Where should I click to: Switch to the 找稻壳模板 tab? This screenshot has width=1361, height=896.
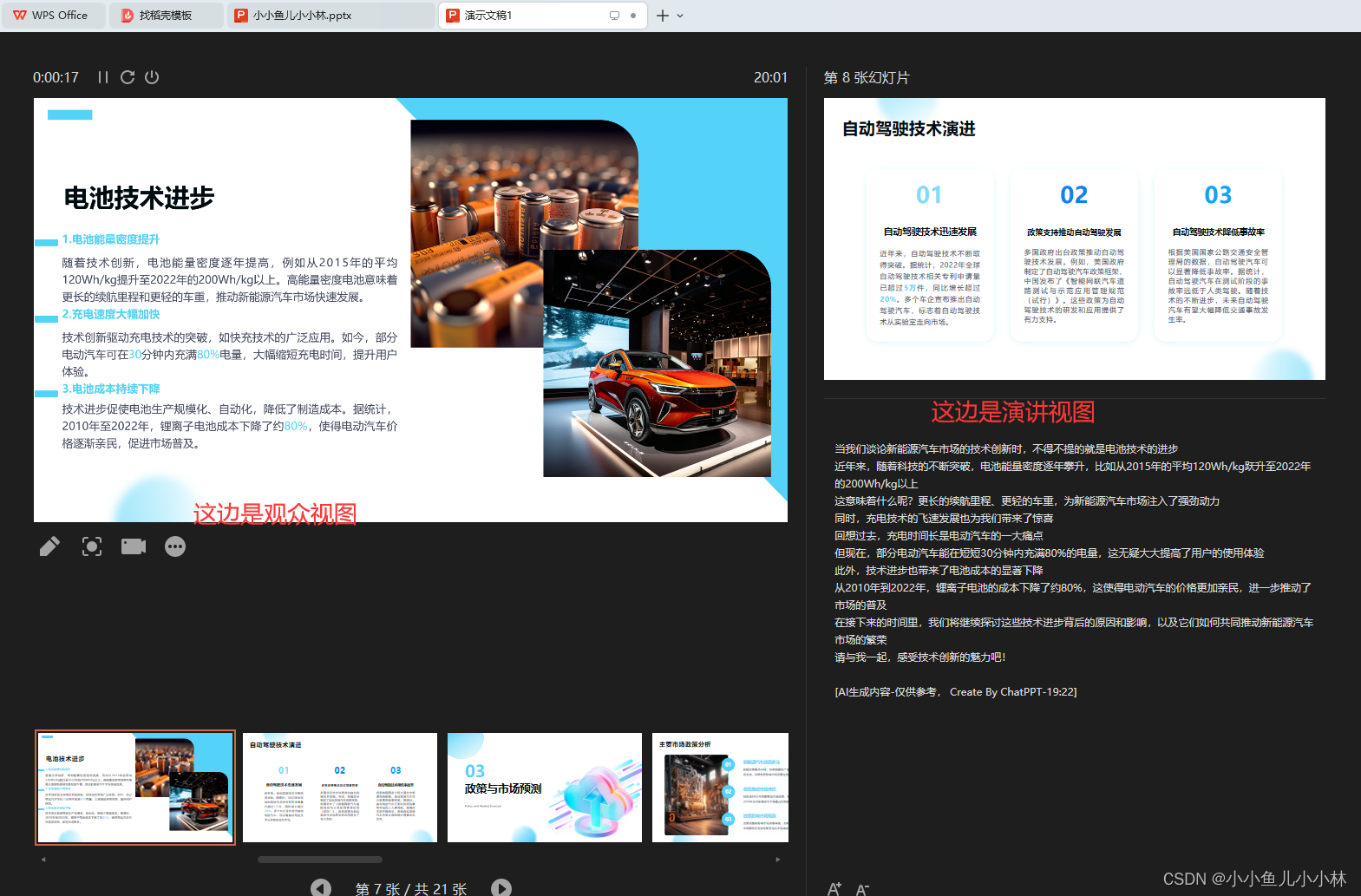point(165,16)
